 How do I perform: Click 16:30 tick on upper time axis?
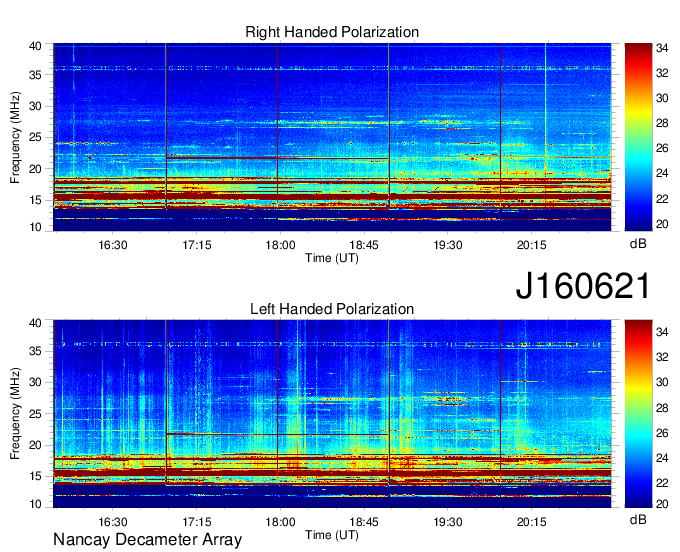pos(113,245)
